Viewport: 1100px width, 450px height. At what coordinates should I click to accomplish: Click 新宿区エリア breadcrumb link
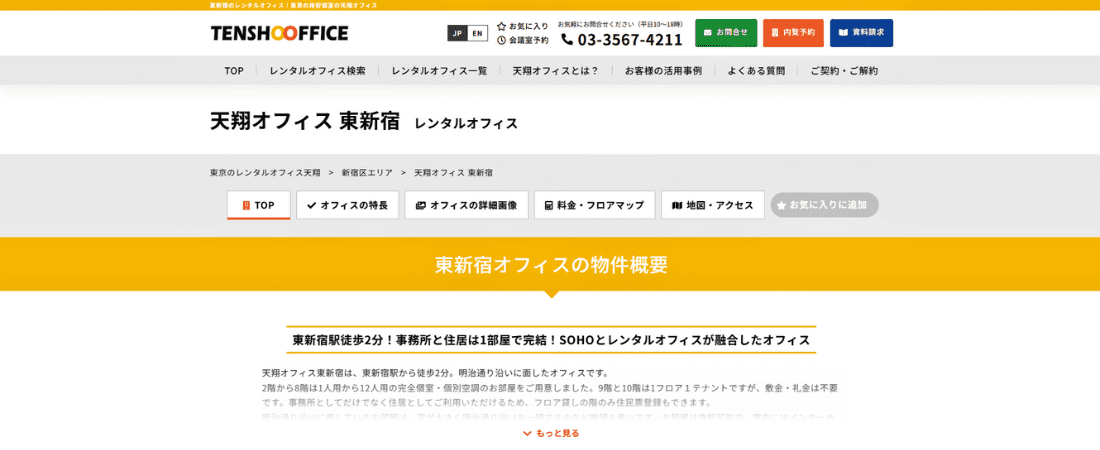pyautogui.click(x=367, y=173)
